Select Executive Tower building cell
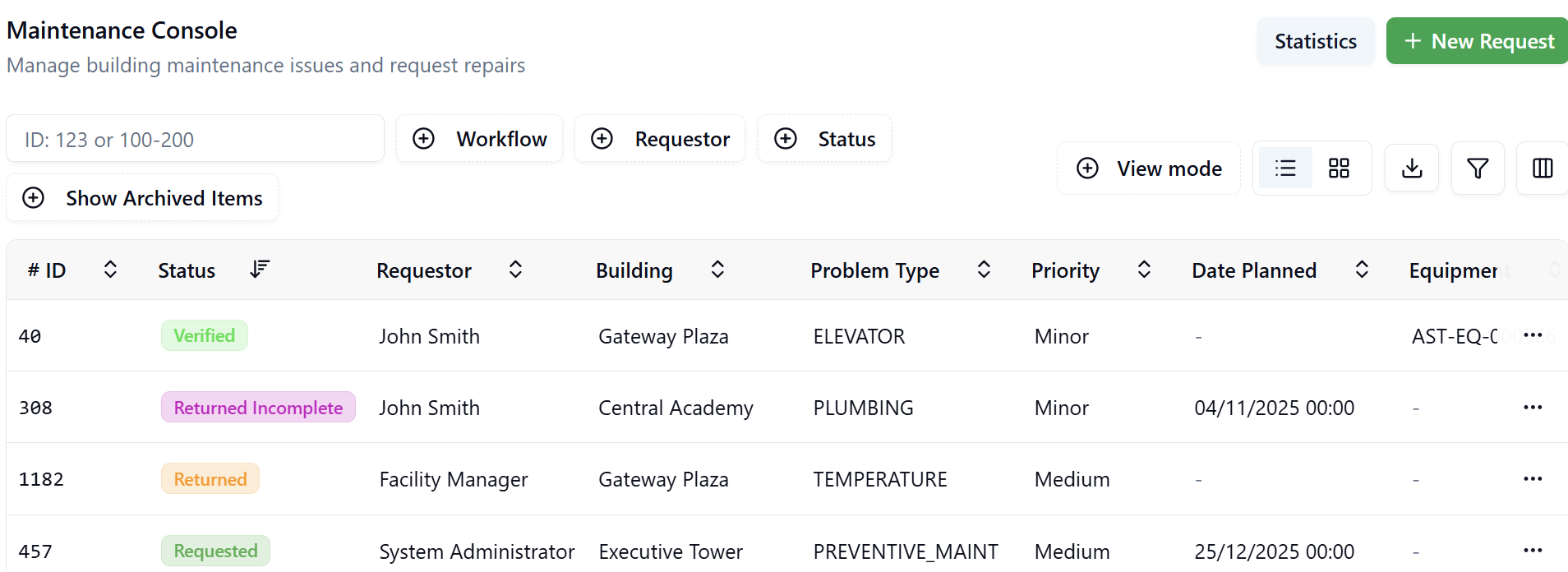Viewport: 1568px width, 572px height. 671,551
